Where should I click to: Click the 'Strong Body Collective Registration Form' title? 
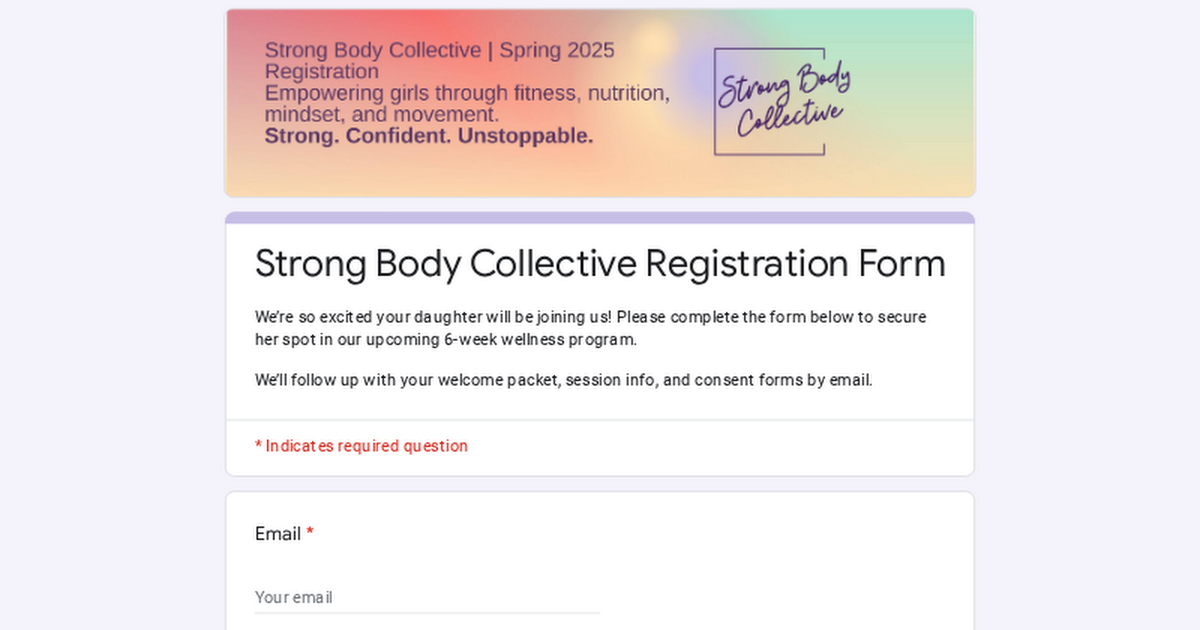coord(600,264)
